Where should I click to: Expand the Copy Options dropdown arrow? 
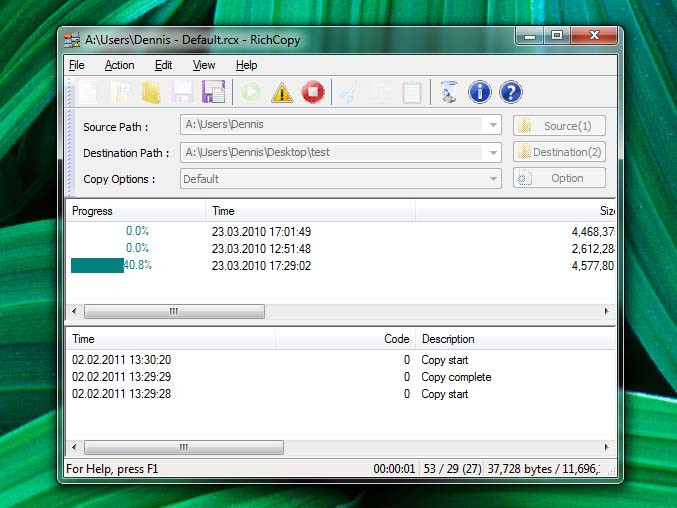(493, 179)
